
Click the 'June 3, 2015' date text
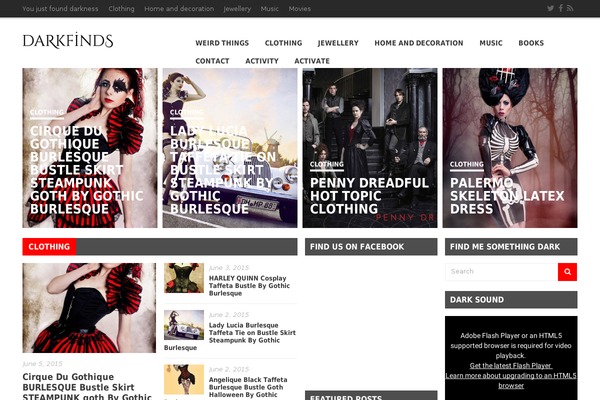[229, 268]
